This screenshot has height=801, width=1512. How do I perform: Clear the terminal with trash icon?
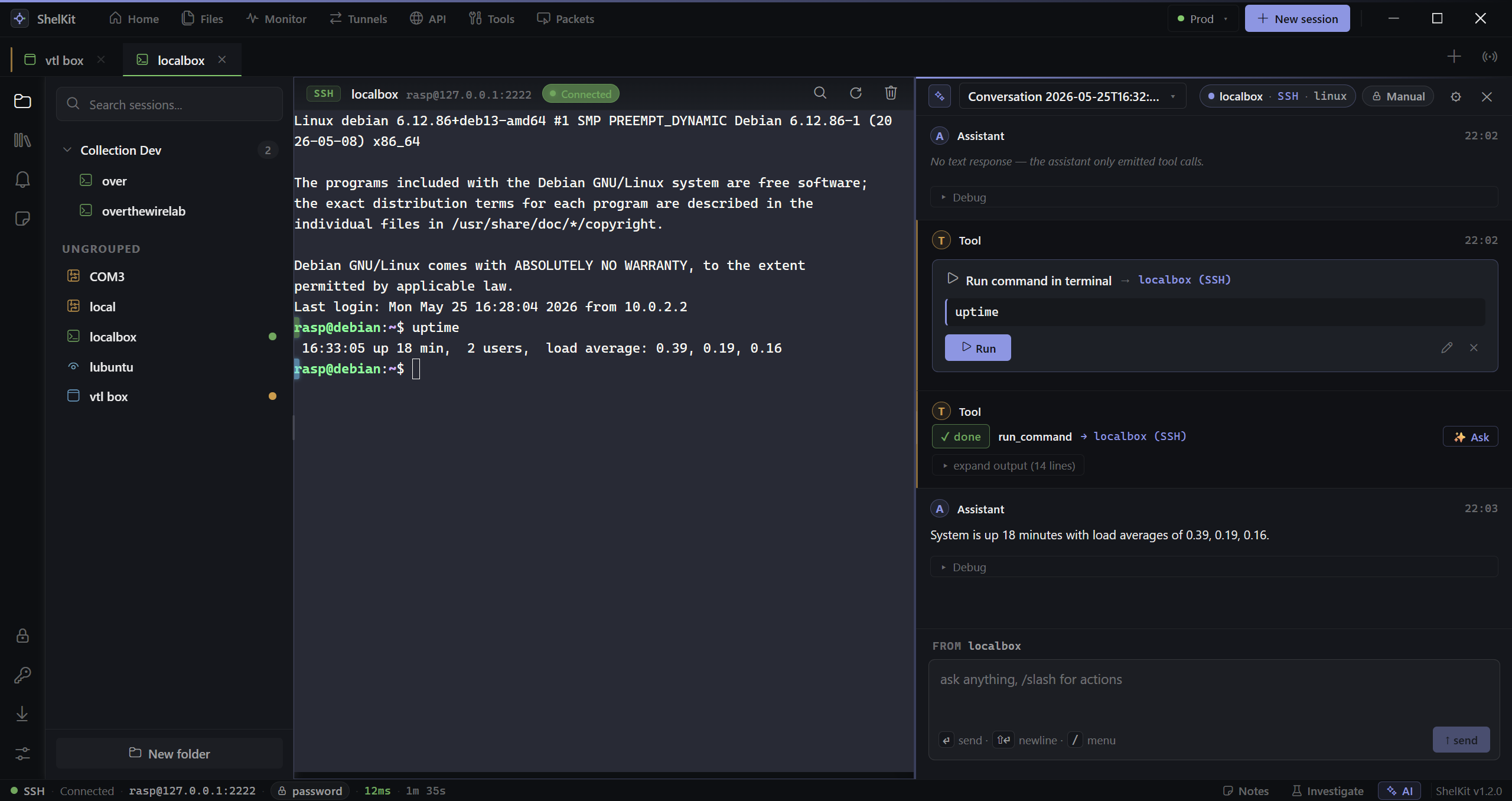[x=891, y=93]
